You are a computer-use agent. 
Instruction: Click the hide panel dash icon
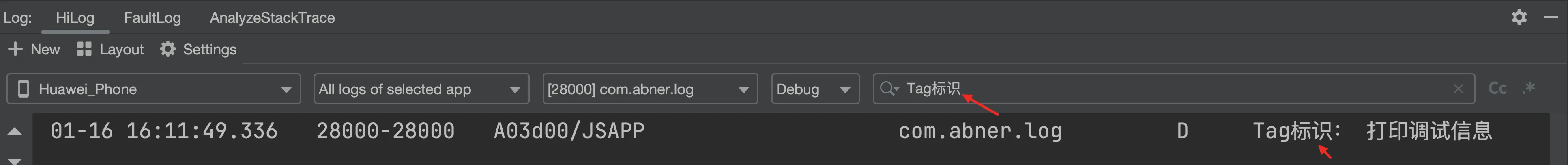[1550, 17]
